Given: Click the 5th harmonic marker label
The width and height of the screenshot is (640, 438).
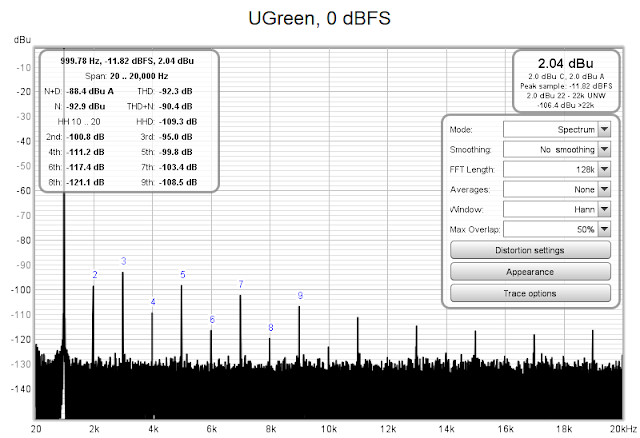Looking at the screenshot, I should [183, 275].
